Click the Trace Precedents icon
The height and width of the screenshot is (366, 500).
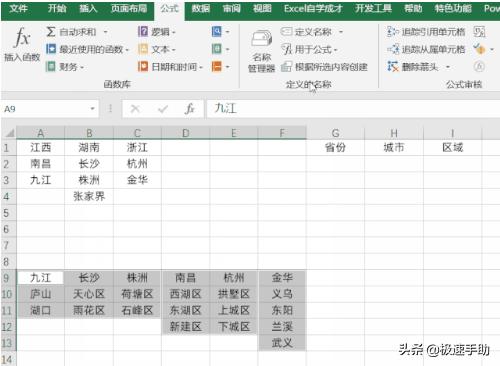coord(393,32)
